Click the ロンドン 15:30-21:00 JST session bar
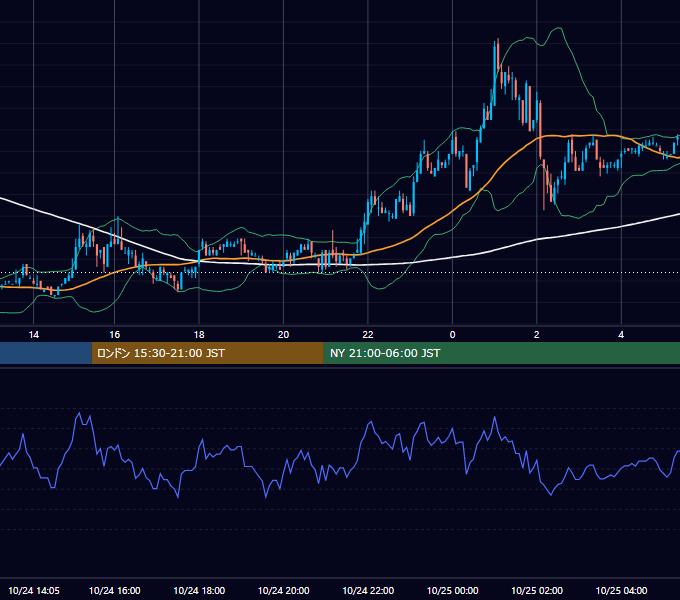This screenshot has width=680, height=600. click(207, 353)
